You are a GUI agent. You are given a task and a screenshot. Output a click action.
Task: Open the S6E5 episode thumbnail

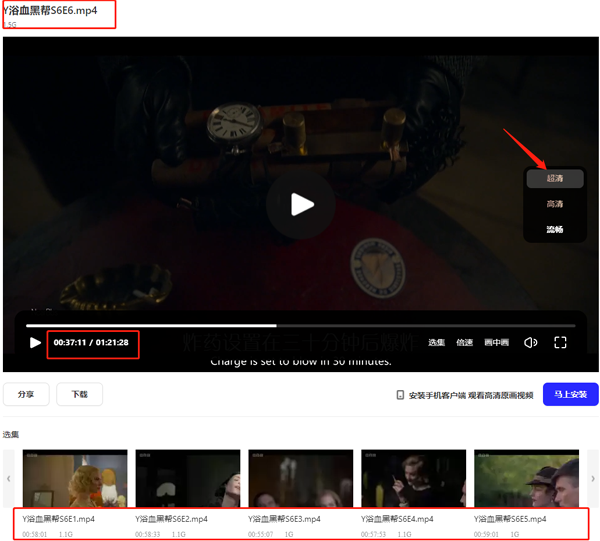pyautogui.click(x=527, y=478)
